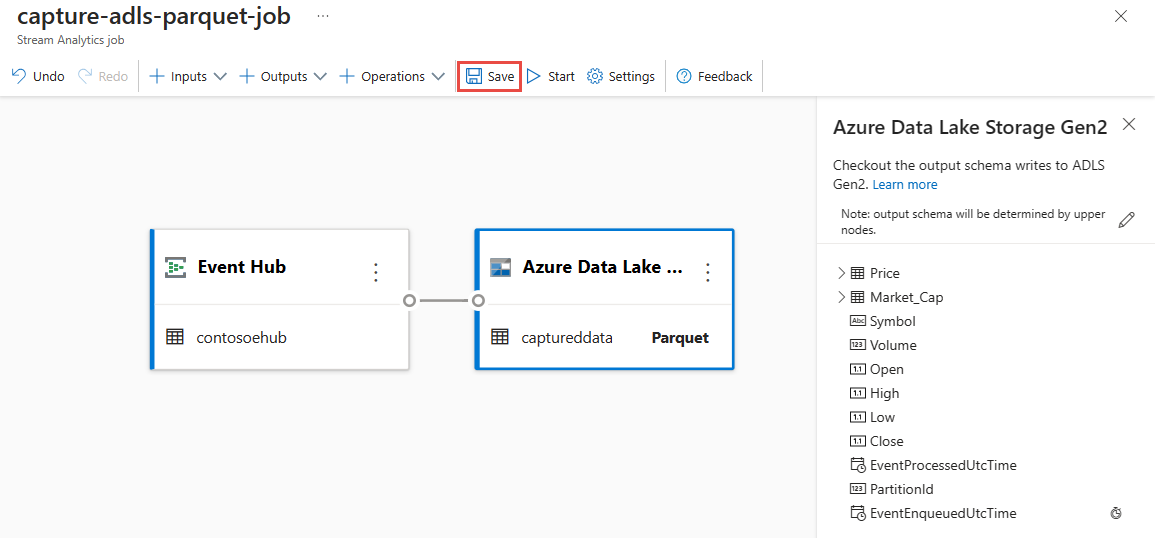
Task: Close the job window with X
Action: [1121, 16]
